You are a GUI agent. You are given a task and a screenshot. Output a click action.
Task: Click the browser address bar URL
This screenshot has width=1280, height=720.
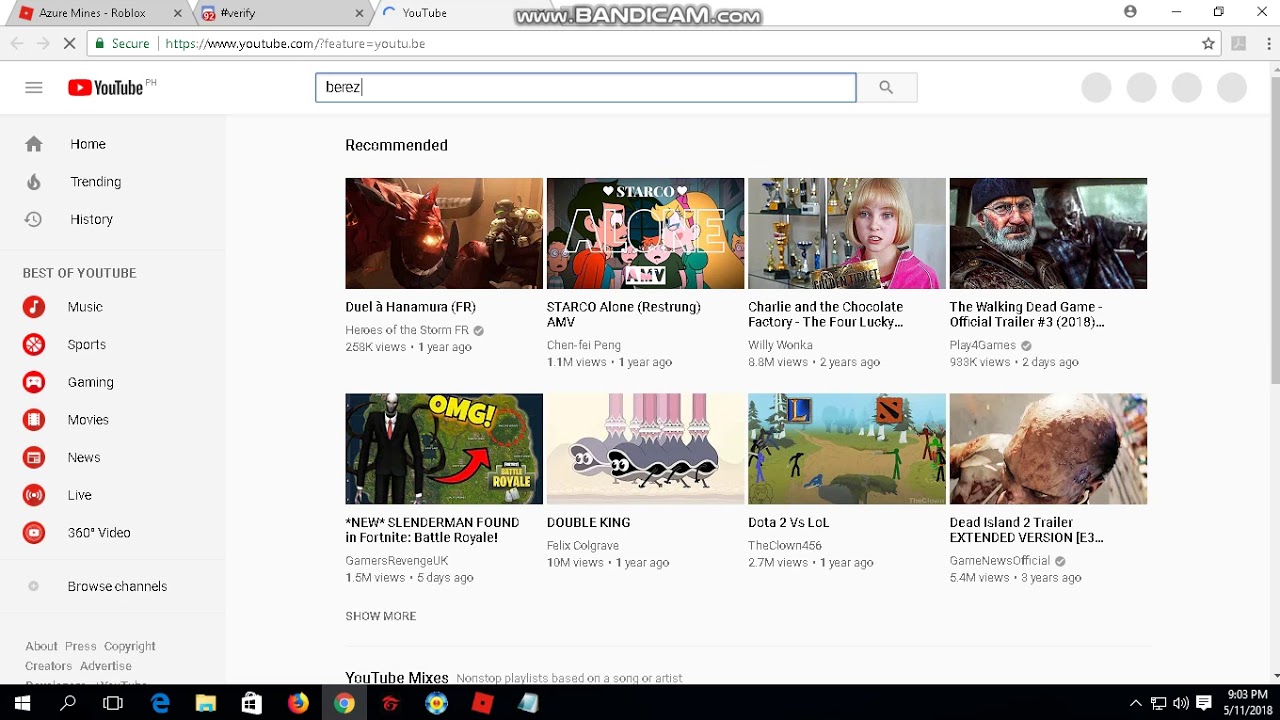(x=295, y=44)
